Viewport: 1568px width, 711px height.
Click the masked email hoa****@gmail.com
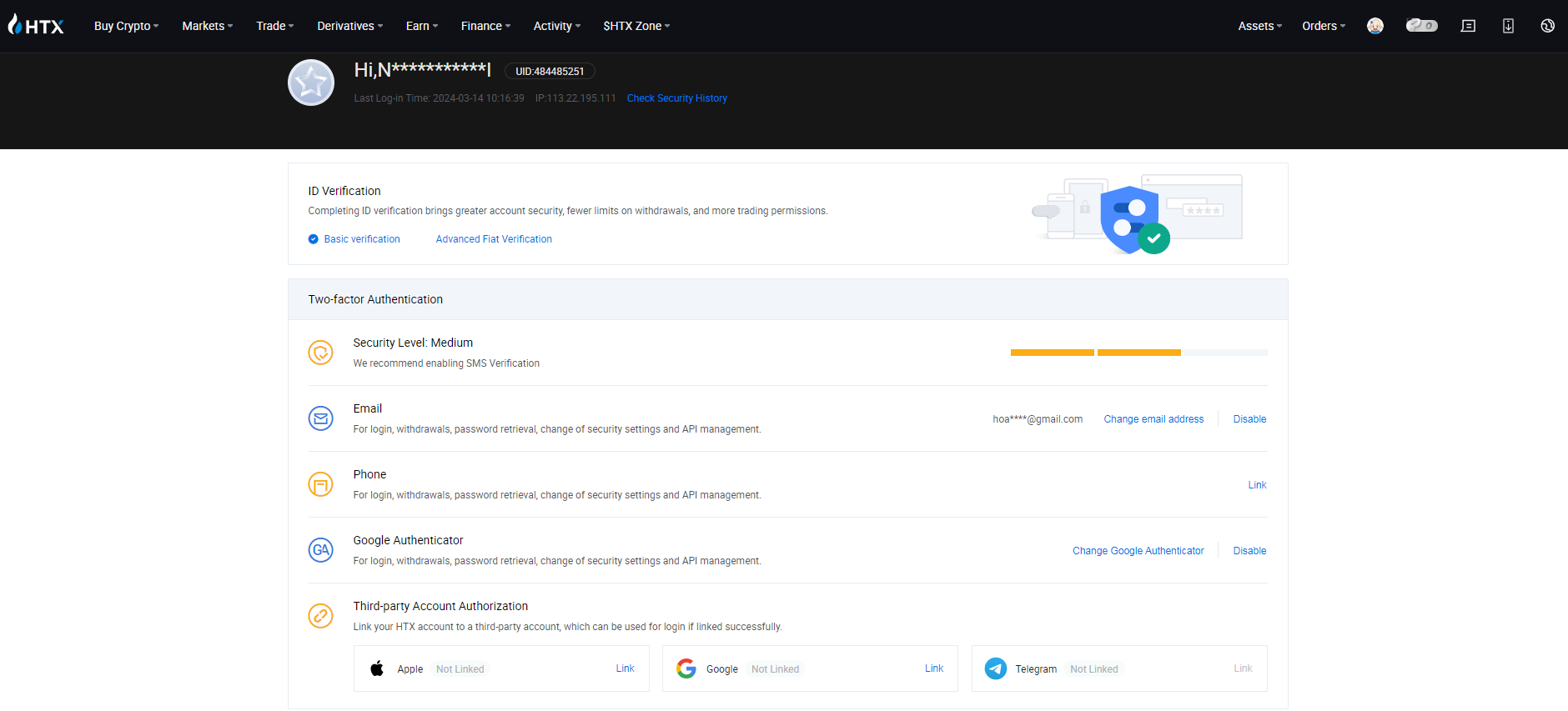pyautogui.click(x=1038, y=419)
